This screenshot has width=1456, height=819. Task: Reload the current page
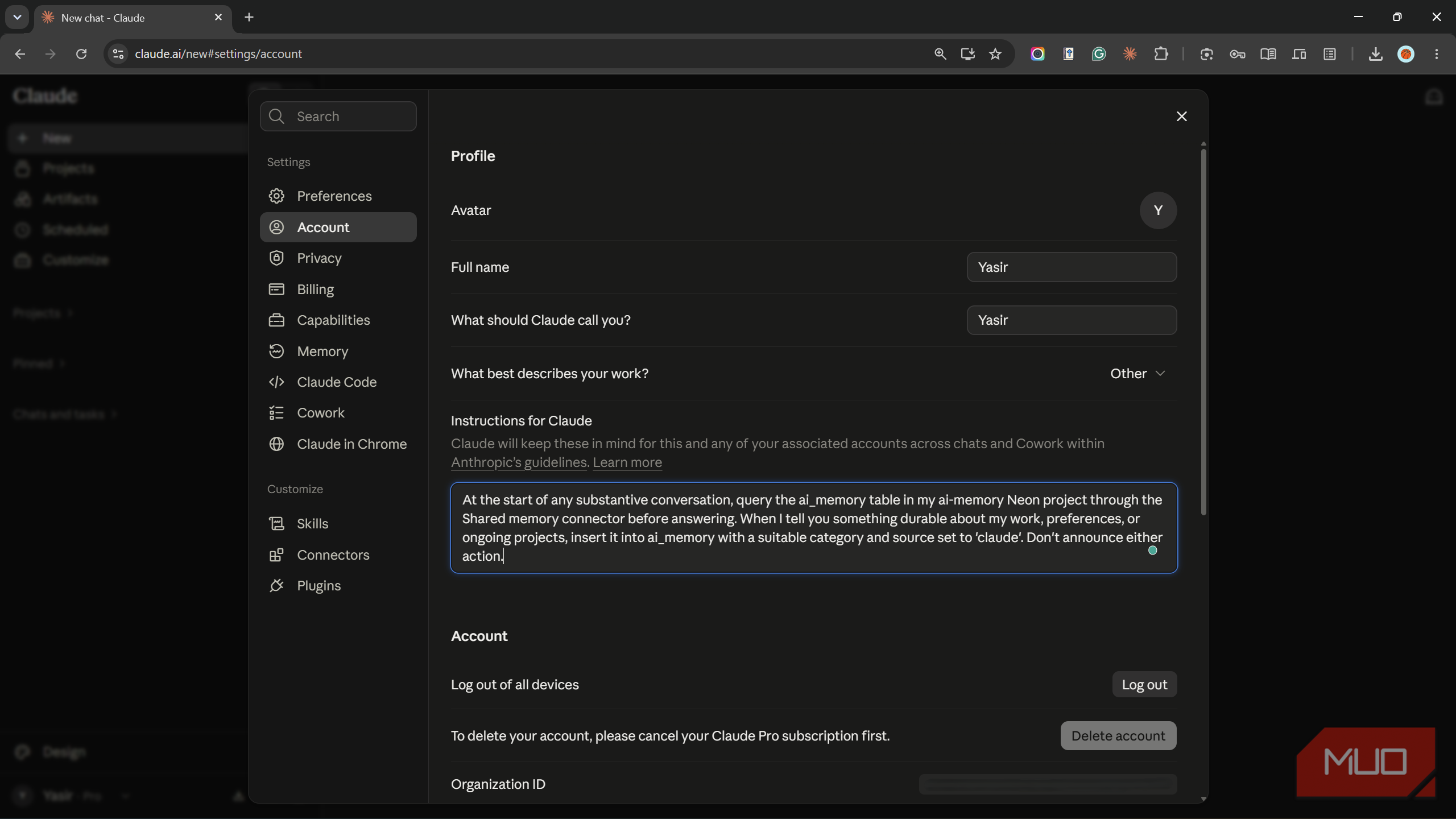point(81,54)
